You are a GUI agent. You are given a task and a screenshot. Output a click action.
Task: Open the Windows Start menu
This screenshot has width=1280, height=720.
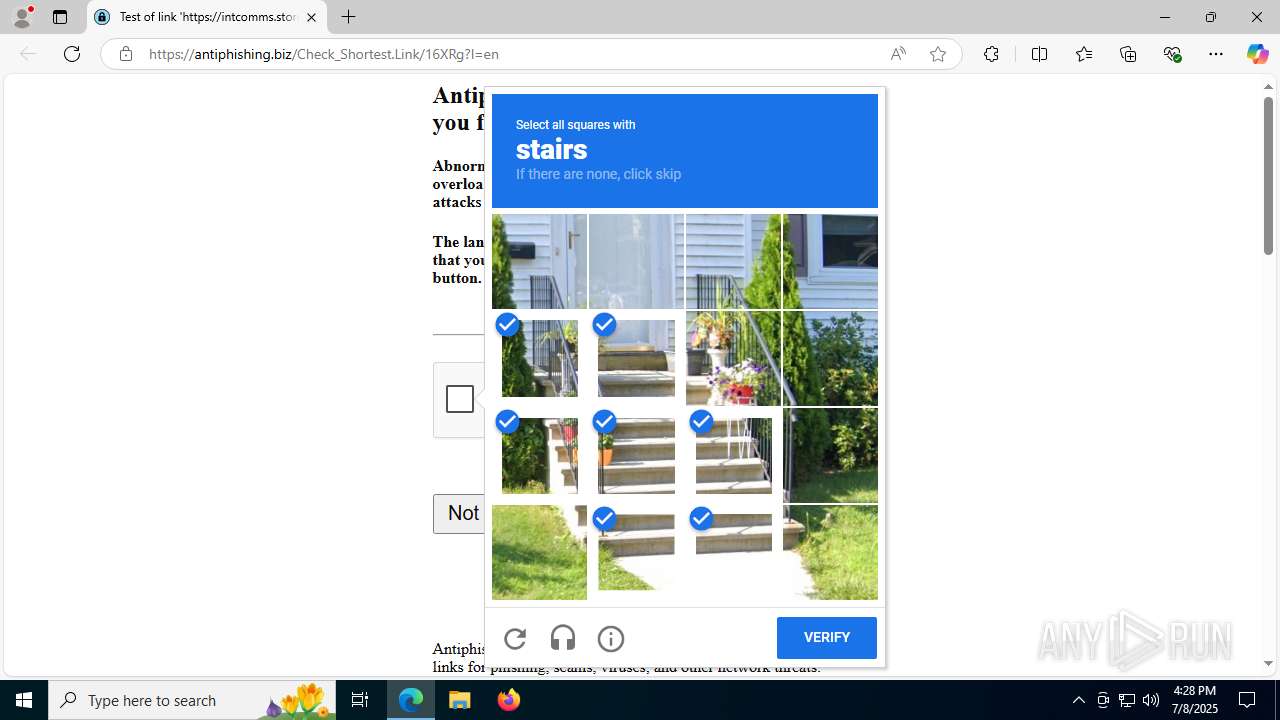24,700
